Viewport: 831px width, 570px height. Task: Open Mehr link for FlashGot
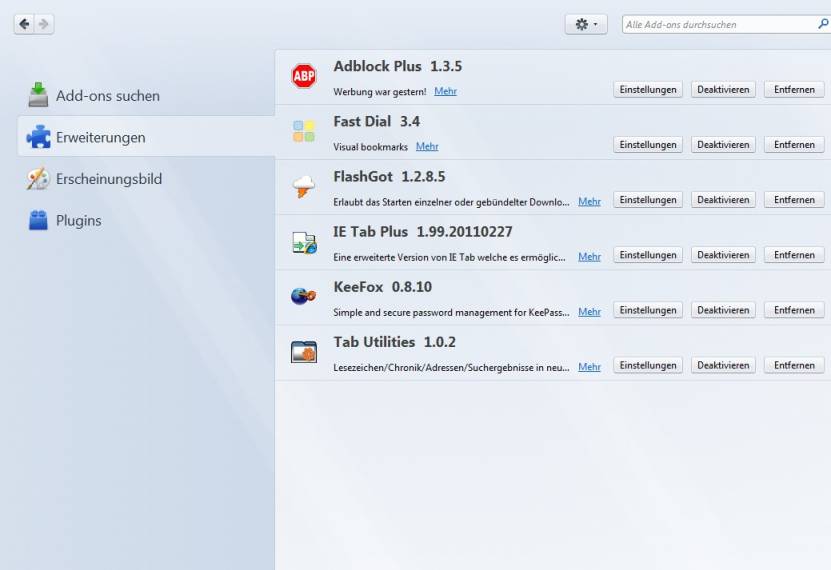[x=589, y=201]
